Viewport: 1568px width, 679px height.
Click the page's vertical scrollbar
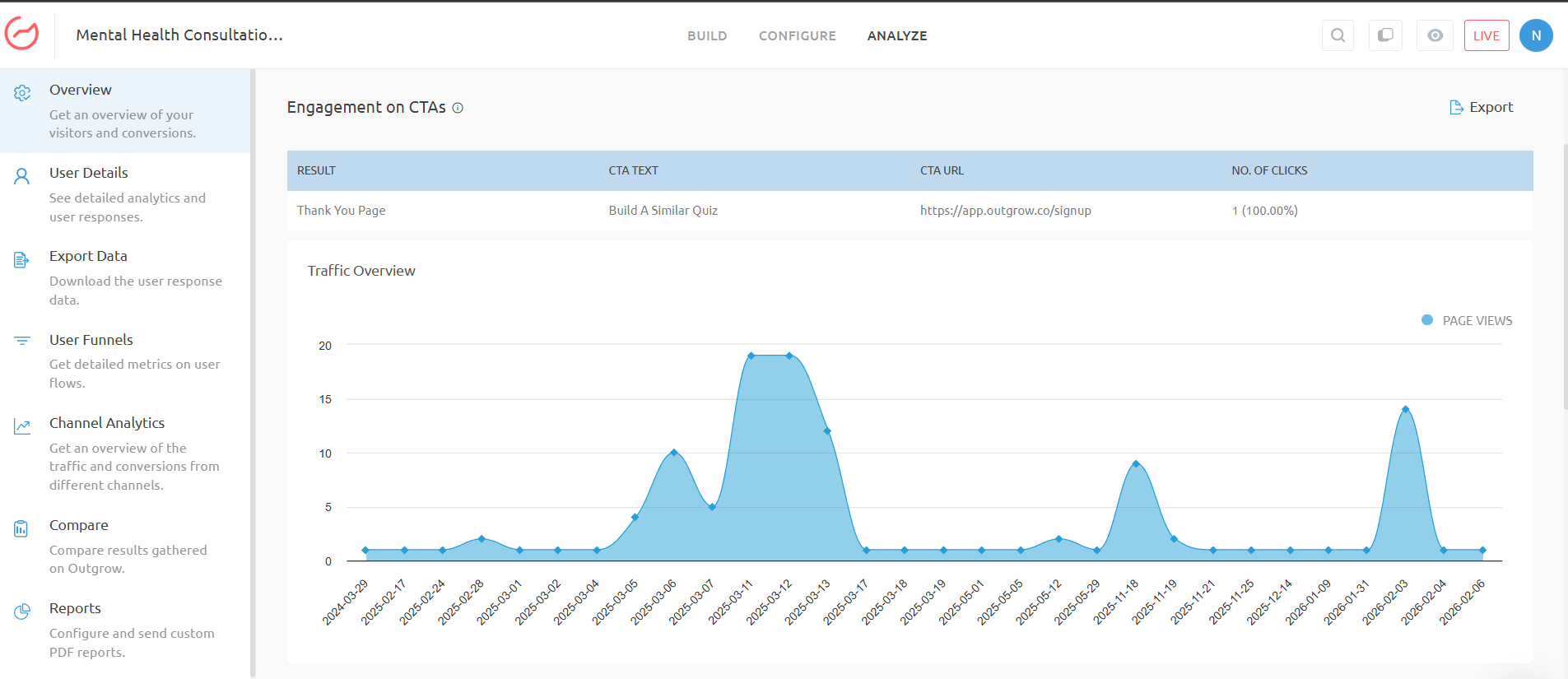1564,277
